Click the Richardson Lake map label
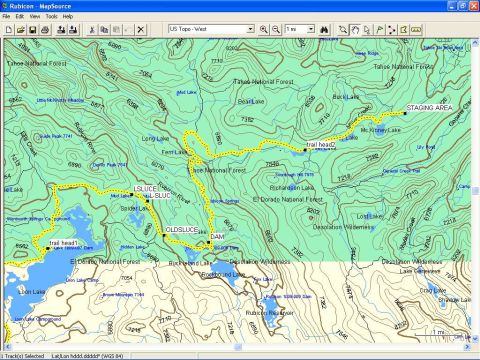 tap(292, 188)
